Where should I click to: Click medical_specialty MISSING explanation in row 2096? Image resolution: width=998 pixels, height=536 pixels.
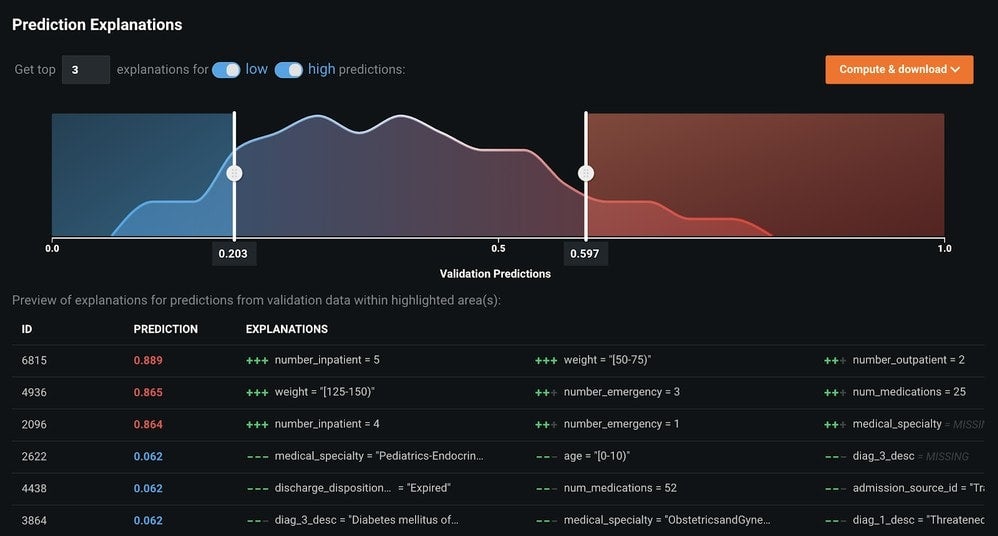(918, 423)
